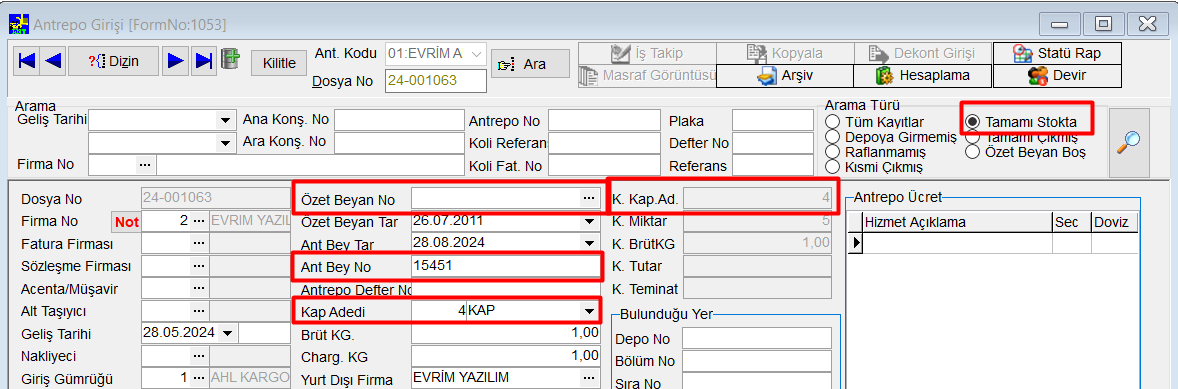Viewport: 1178px width, 389px height.
Task: Go to previous record arrow
Action: point(53,61)
